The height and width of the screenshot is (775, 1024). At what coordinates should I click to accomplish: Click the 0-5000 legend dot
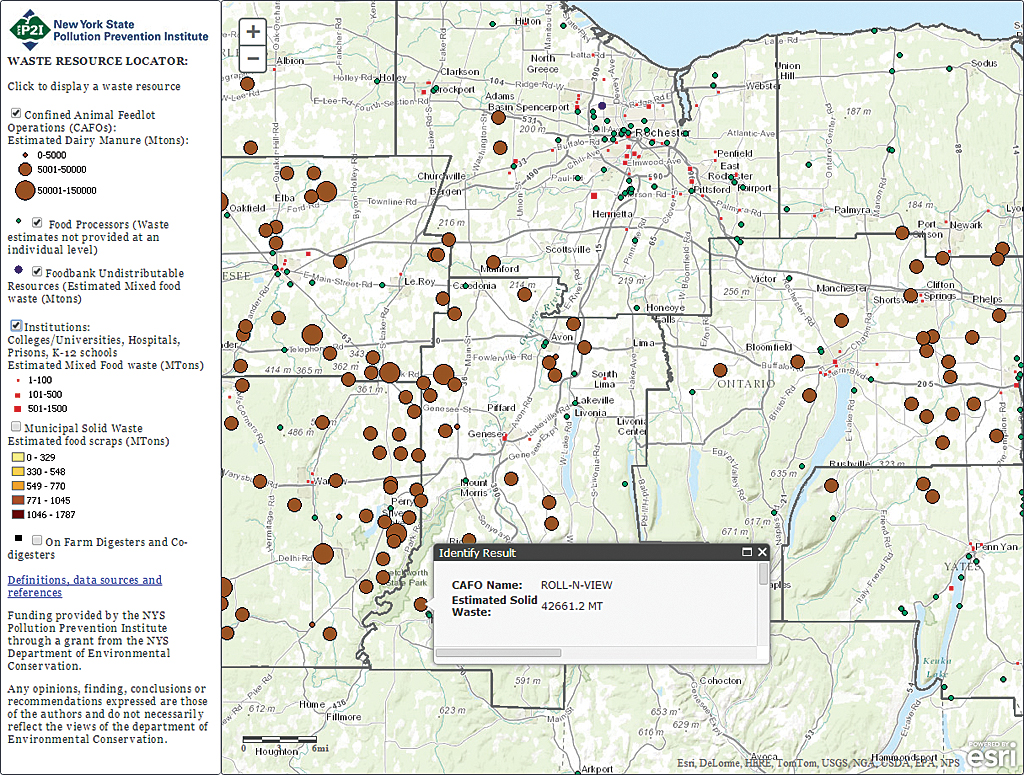25,155
